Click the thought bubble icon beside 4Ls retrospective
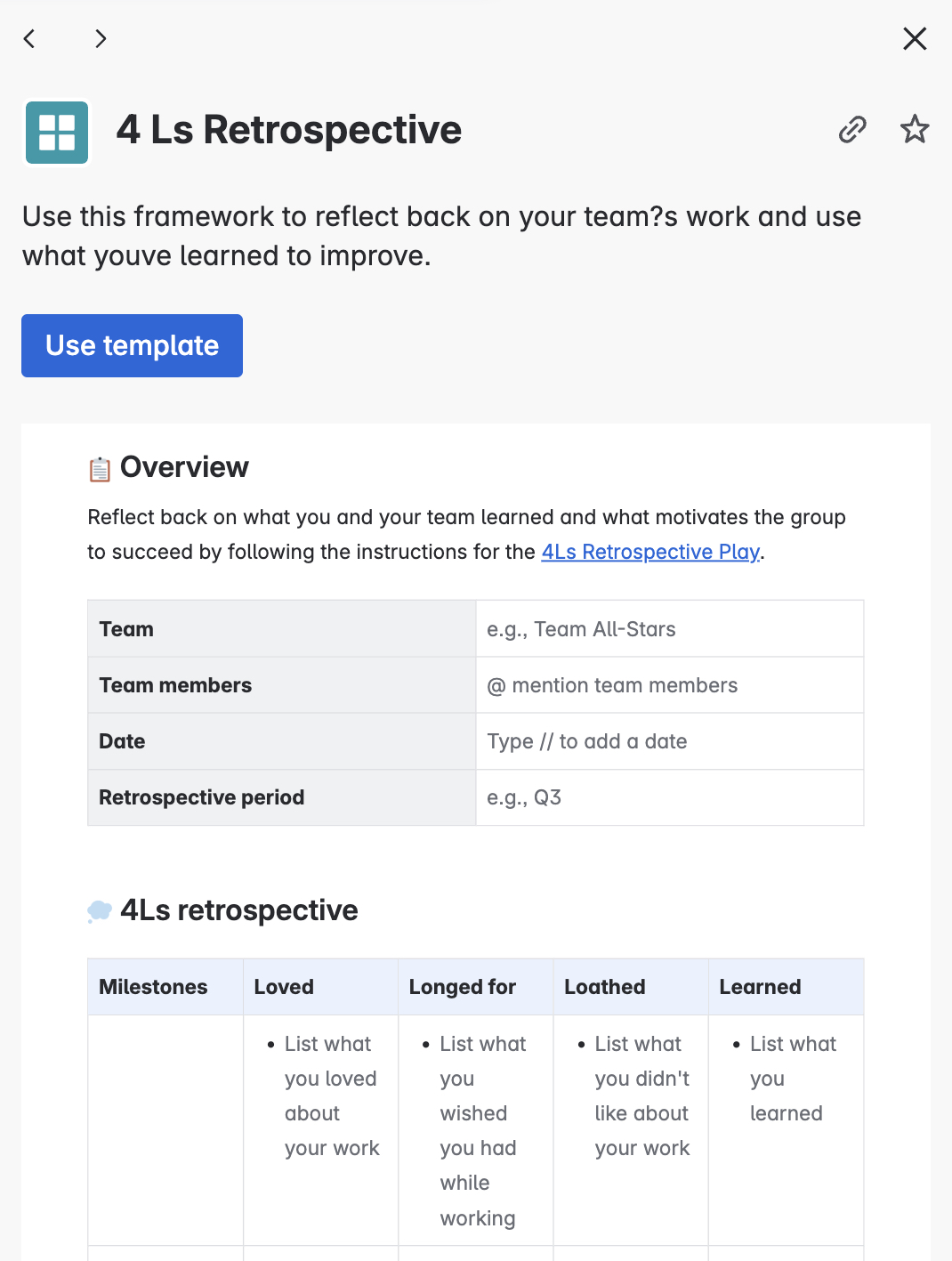Screen dimensions: 952x1261 (100, 911)
